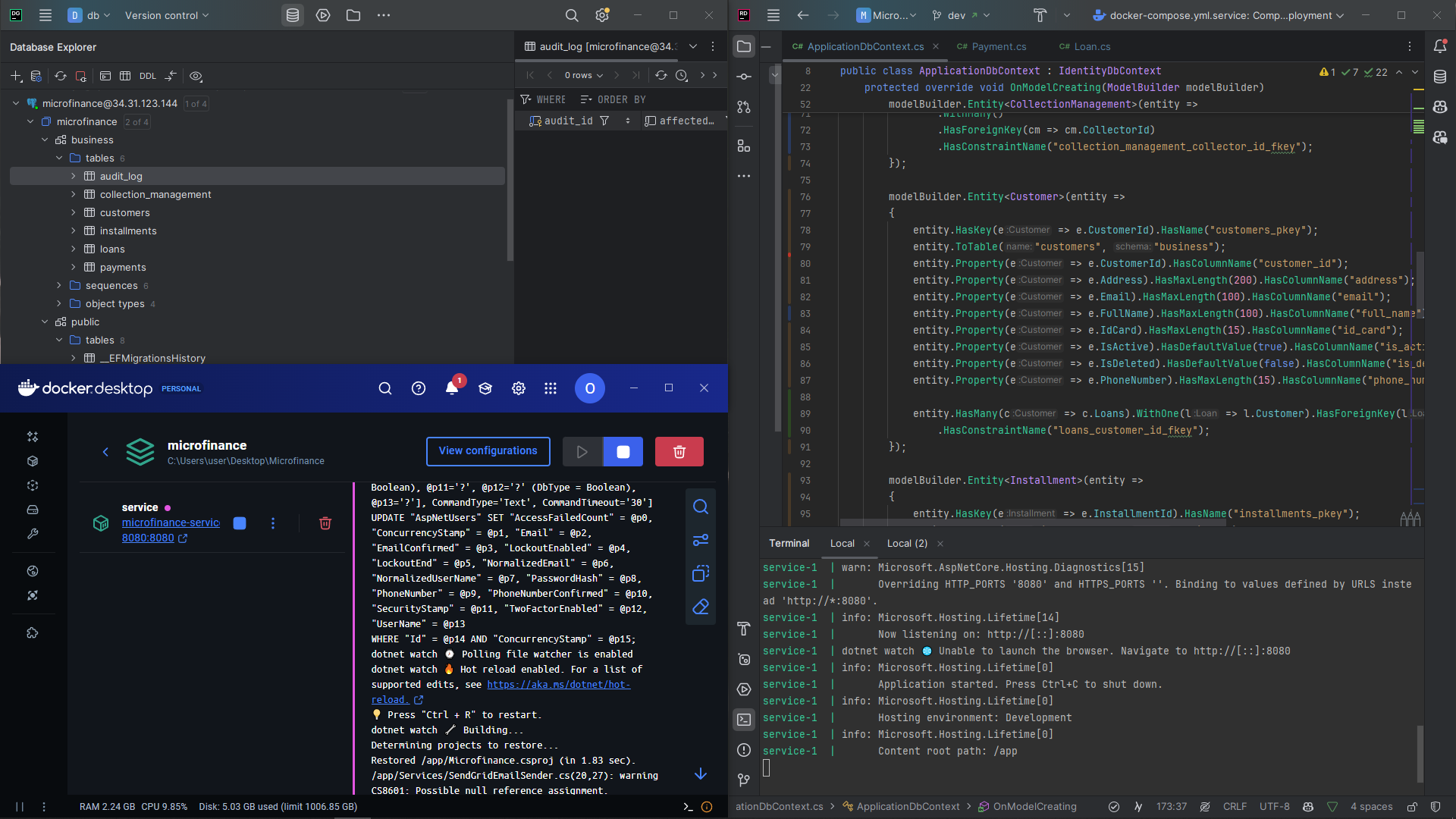The width and height of the screenshot is (1456, 819).
Task: Go back from microfinance container view
Action: click(105, 452)
